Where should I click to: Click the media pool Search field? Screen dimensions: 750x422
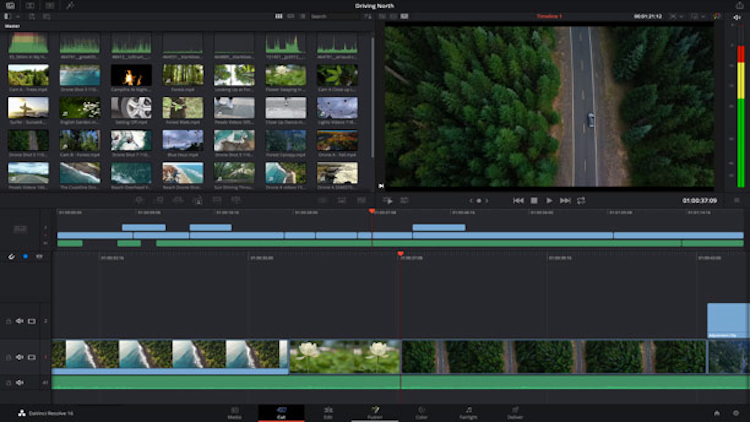(334, 16)
